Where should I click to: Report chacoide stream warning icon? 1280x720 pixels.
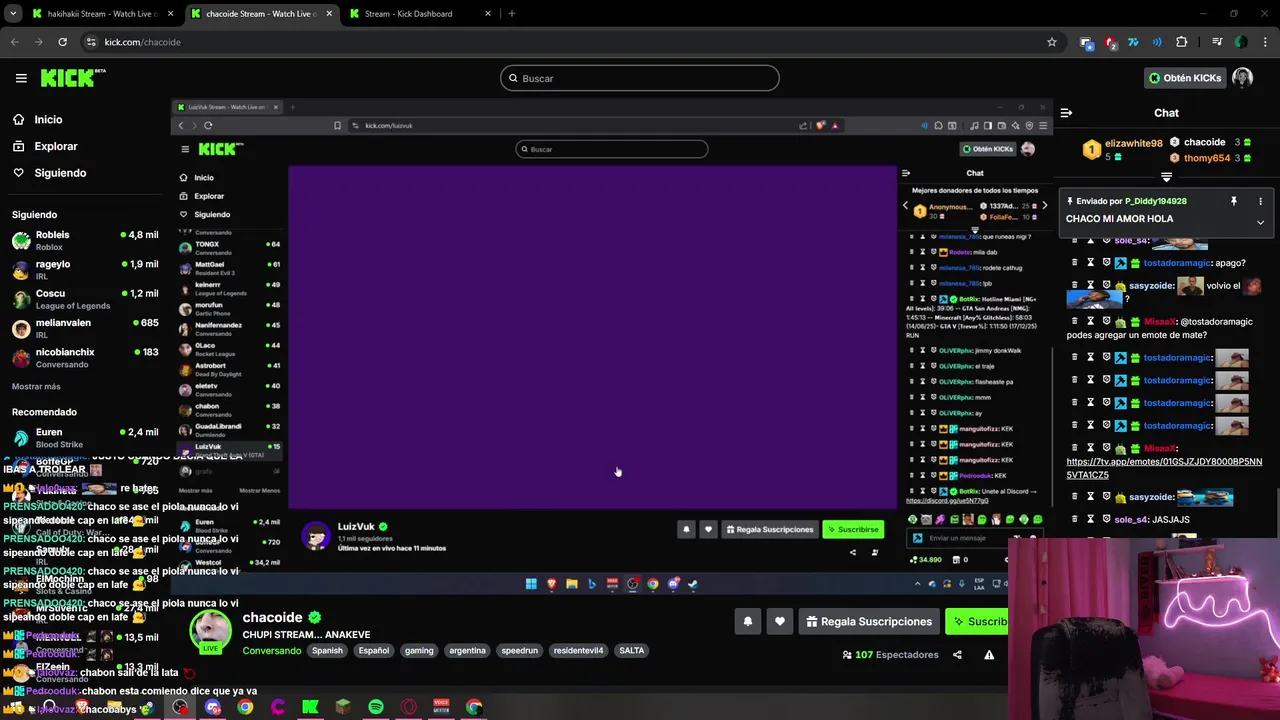[x=989, y=655]
